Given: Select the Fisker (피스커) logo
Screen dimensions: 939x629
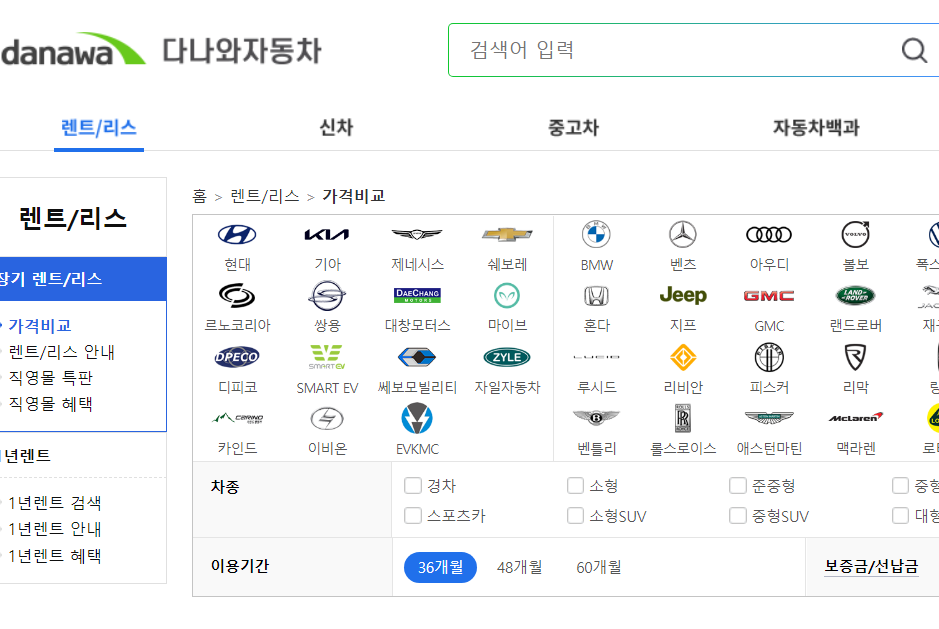Looking at the screenshot, I should (x=769, y=357).
